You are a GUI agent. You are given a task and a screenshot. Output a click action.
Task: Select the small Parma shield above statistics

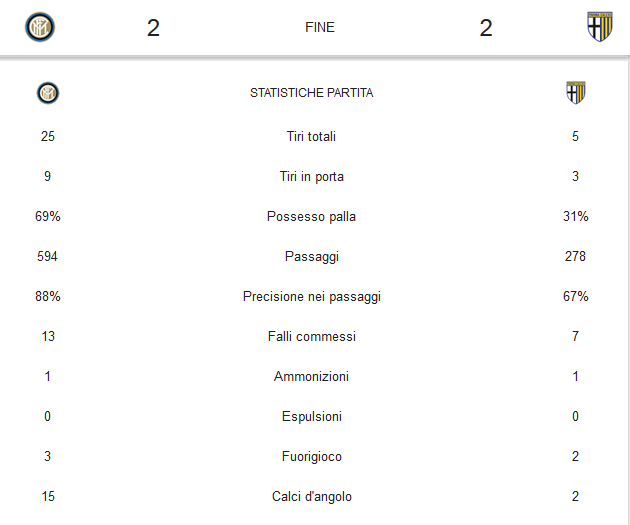(576, 93)
